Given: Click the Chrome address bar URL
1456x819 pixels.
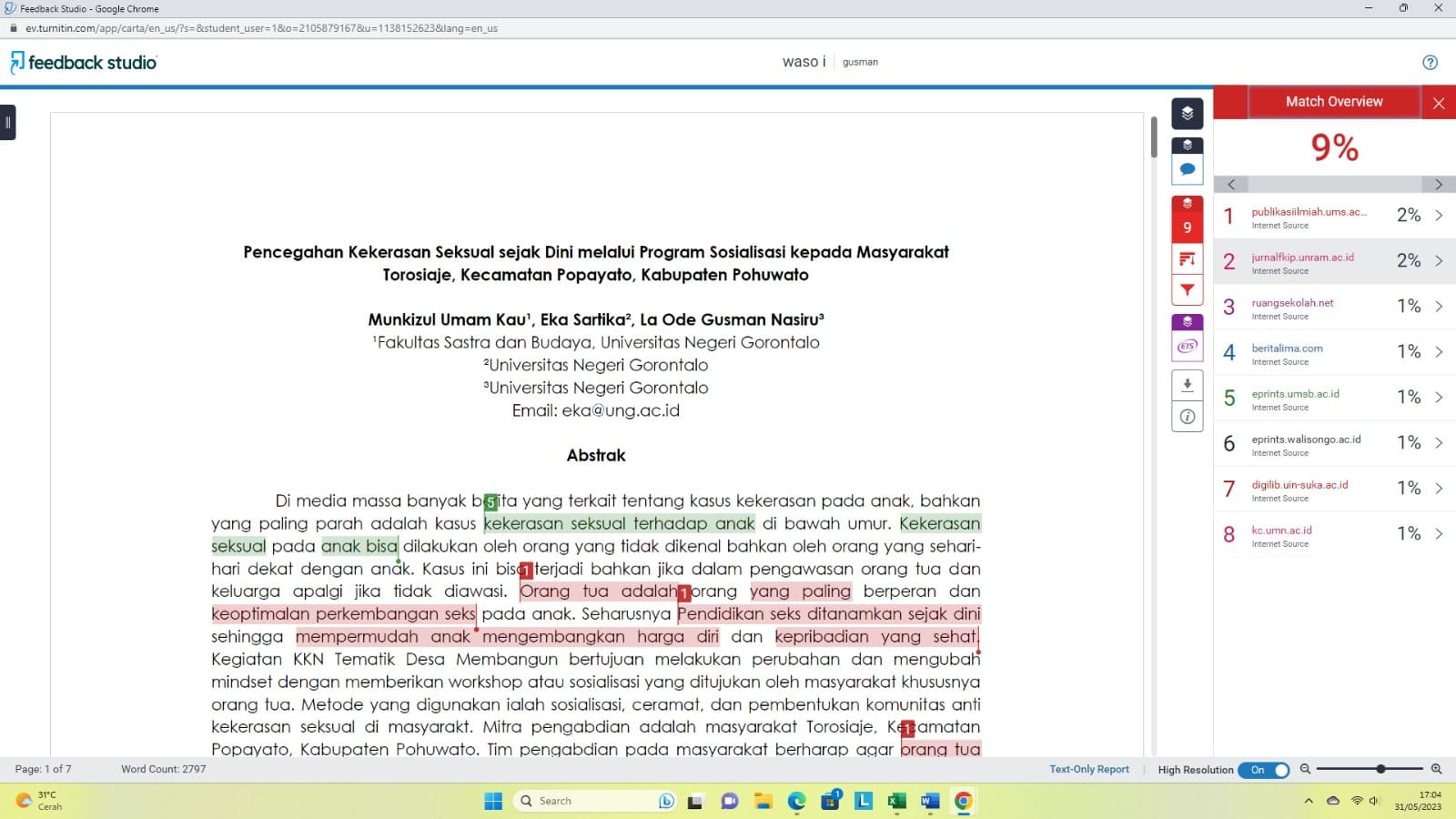Looking at the screenshot, I should click(261, 28).
